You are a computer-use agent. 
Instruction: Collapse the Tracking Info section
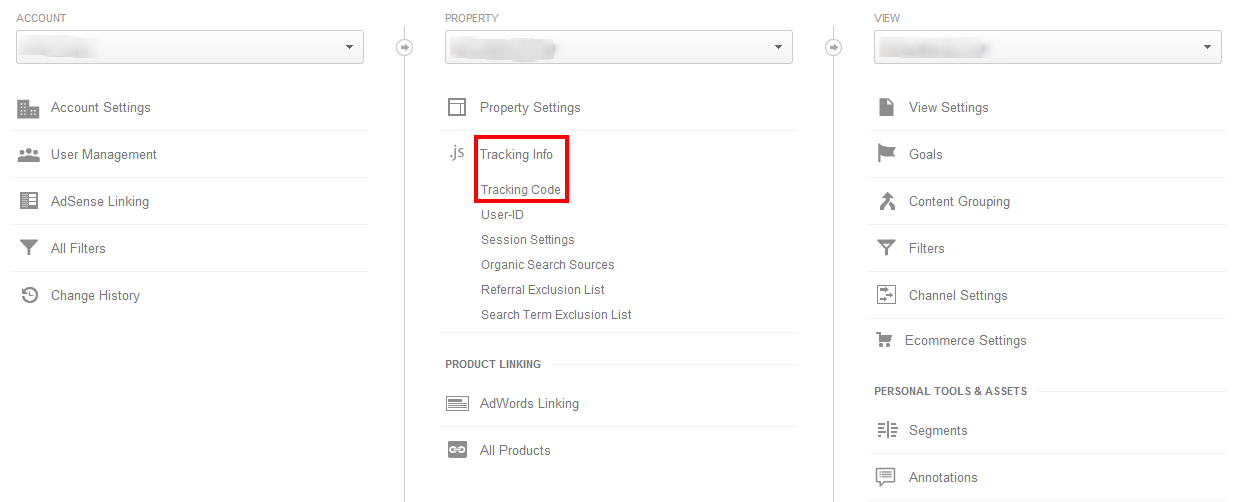click(516, 154)
